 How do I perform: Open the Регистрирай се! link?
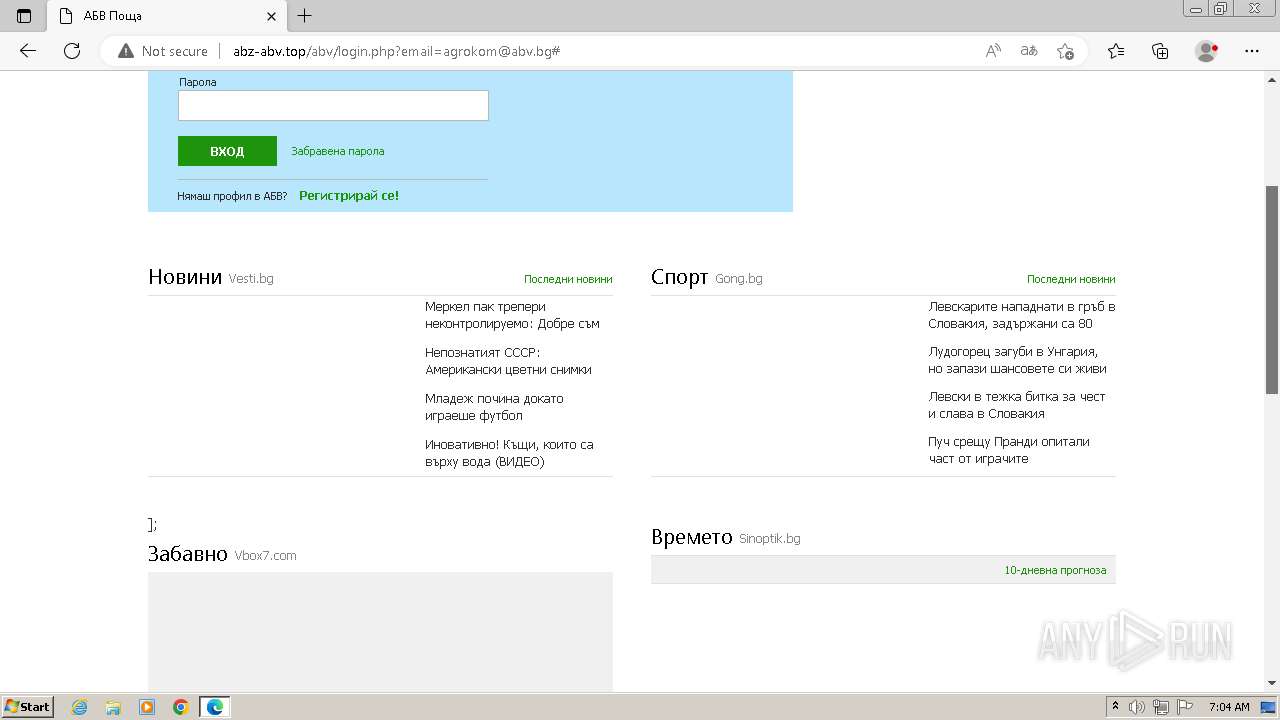click(x=349, y=195)
